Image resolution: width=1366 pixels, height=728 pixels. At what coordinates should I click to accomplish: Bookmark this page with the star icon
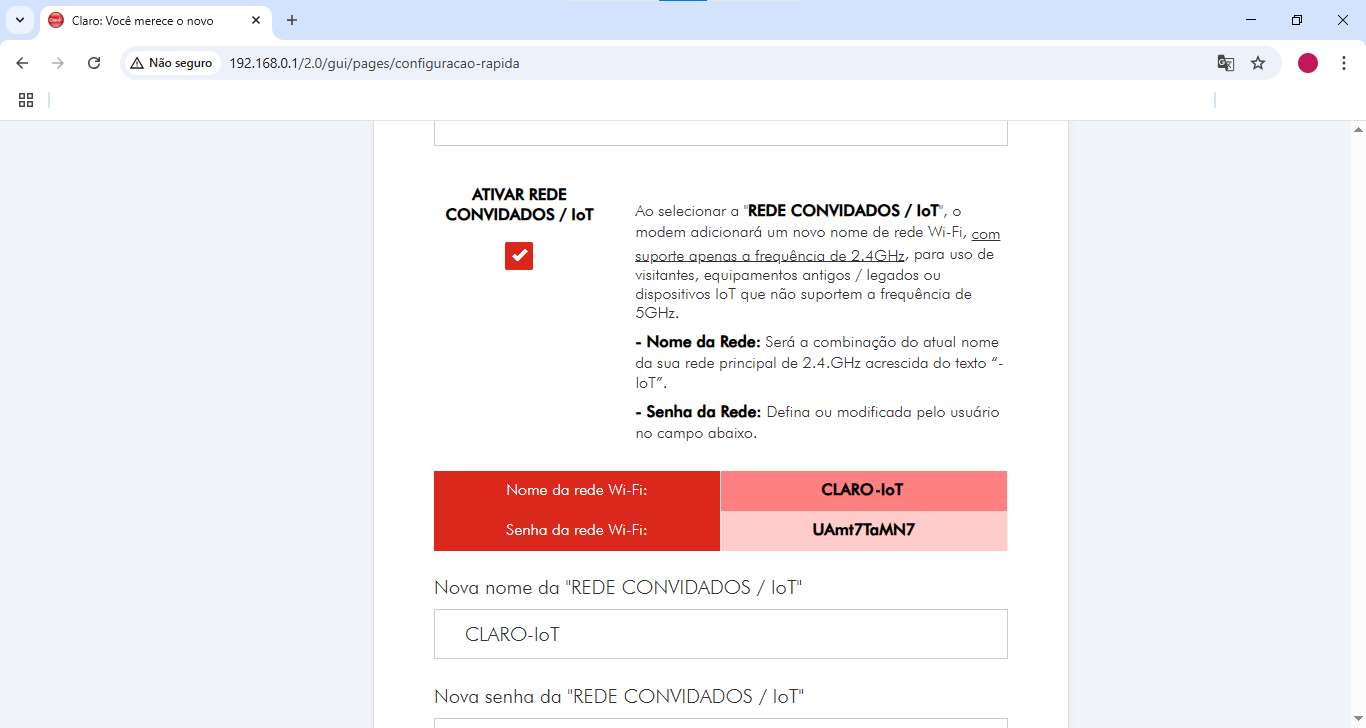(x=1258, y=63)
